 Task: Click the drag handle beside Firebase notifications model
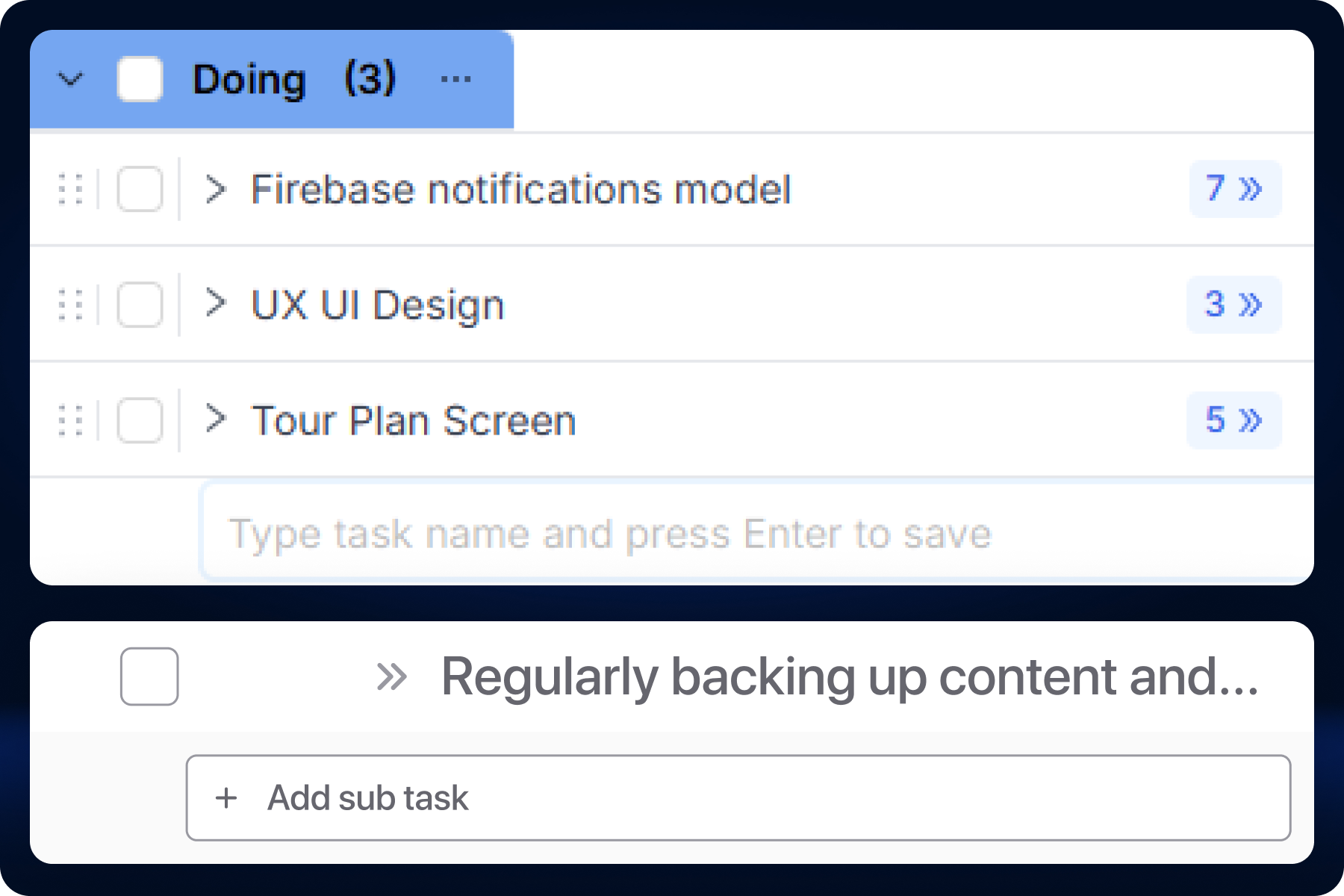point(69,189)
